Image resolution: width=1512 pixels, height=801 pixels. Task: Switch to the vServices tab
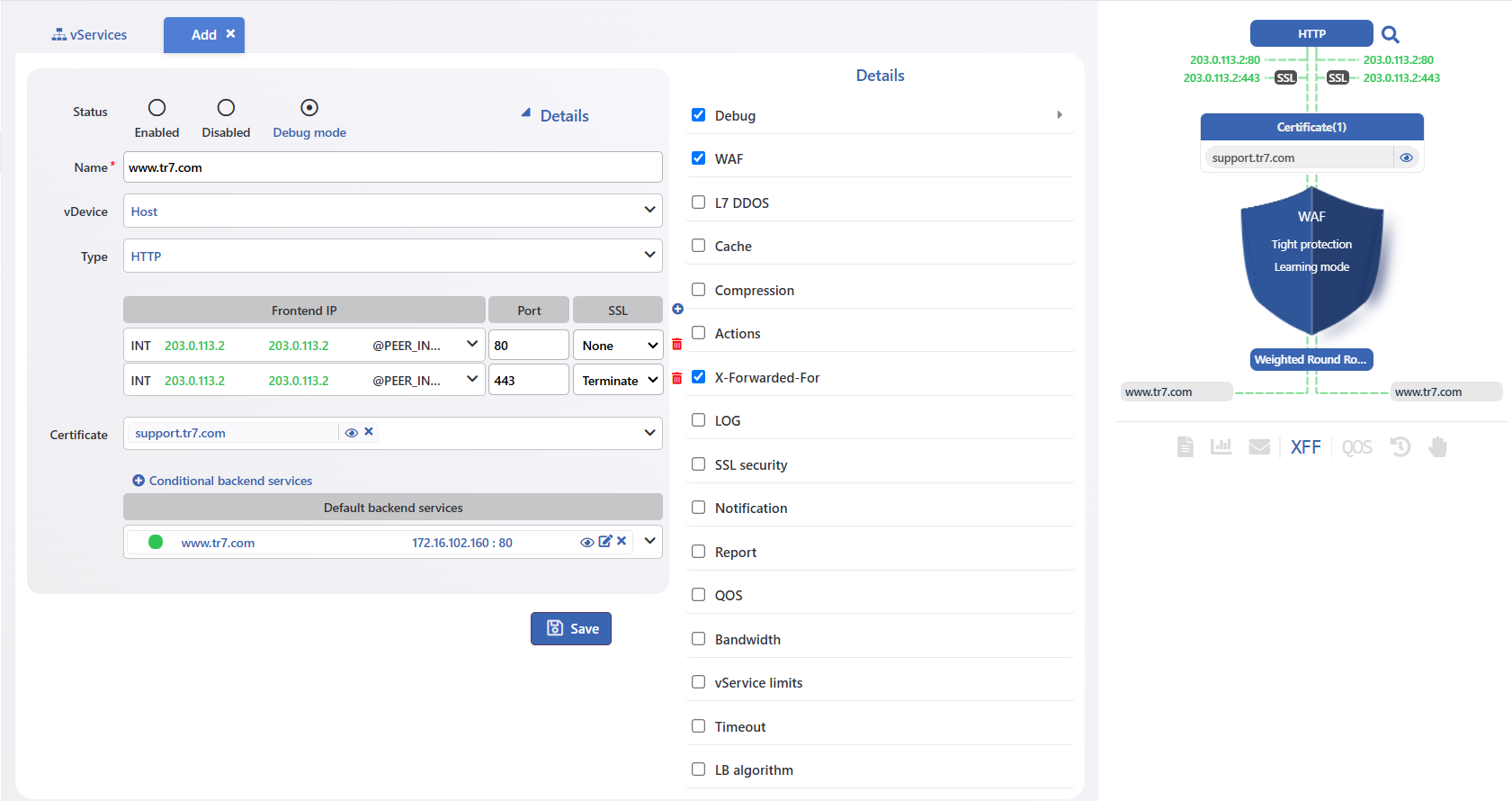(89, 34)
